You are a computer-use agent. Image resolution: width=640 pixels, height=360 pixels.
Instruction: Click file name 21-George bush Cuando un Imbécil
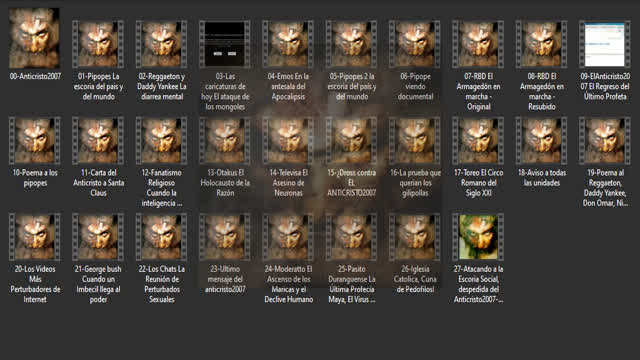click(98, 284)
